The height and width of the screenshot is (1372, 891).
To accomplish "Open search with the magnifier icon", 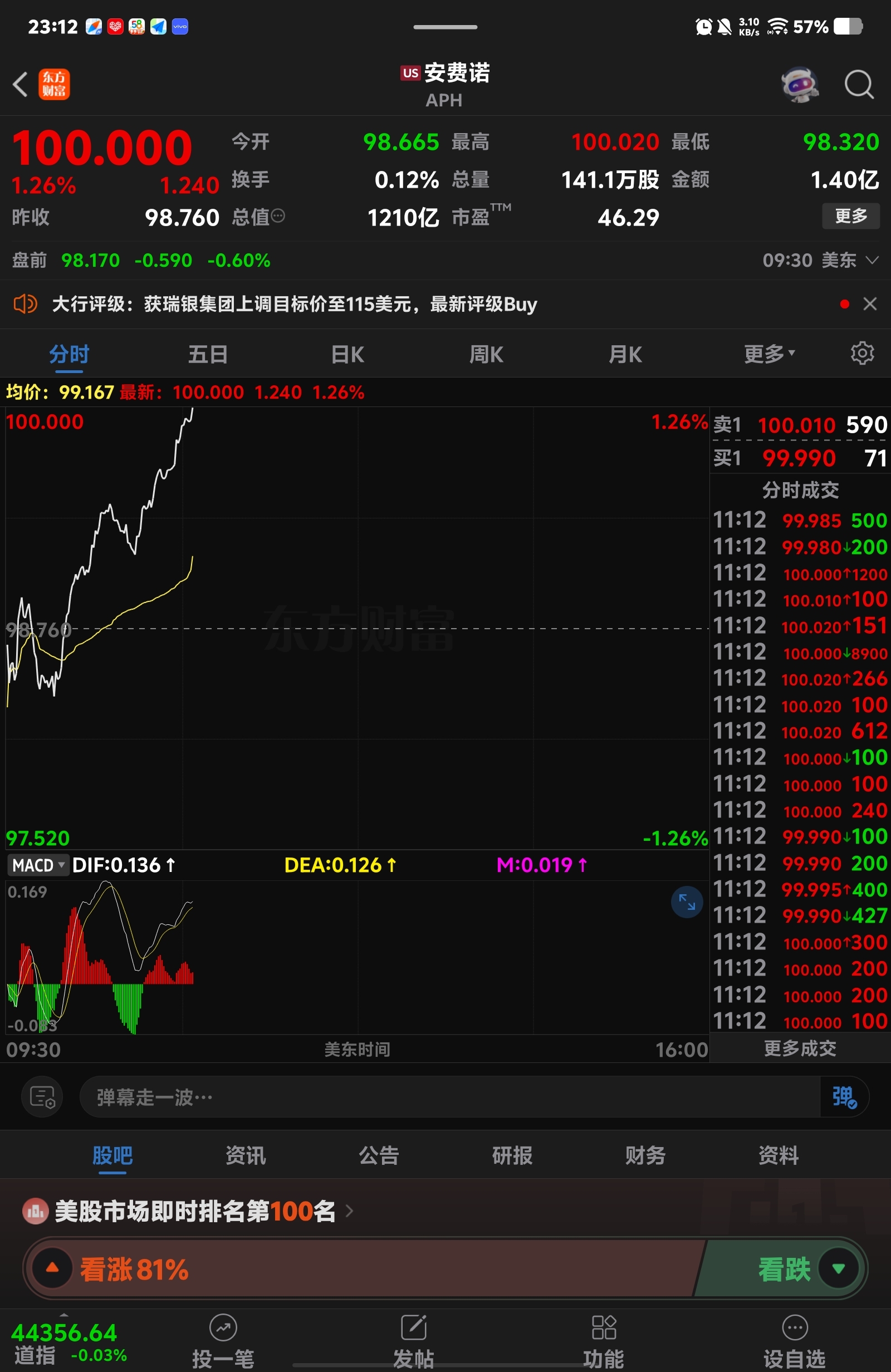I will click(x=859, y=85).
